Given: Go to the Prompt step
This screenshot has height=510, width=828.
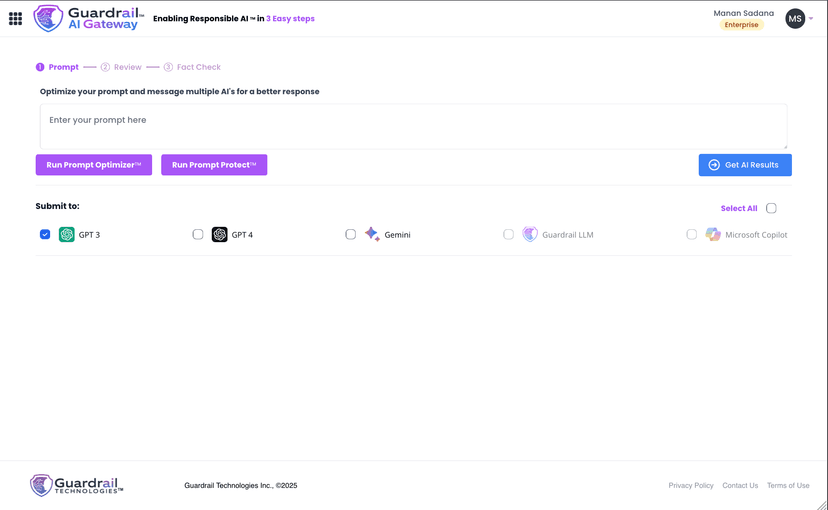Looking at the screenshot, I should coord(57,67).
